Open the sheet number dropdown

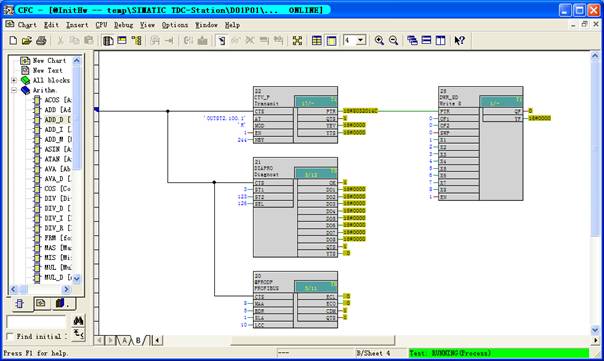[x=361, y=40]
